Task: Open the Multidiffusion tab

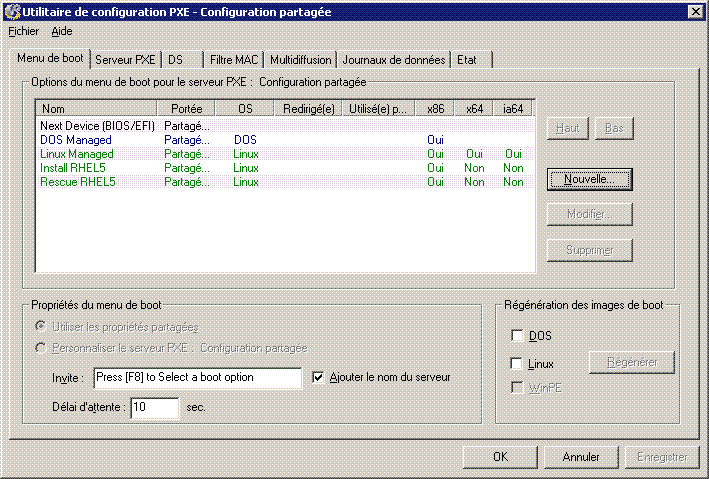Action: 301,60
